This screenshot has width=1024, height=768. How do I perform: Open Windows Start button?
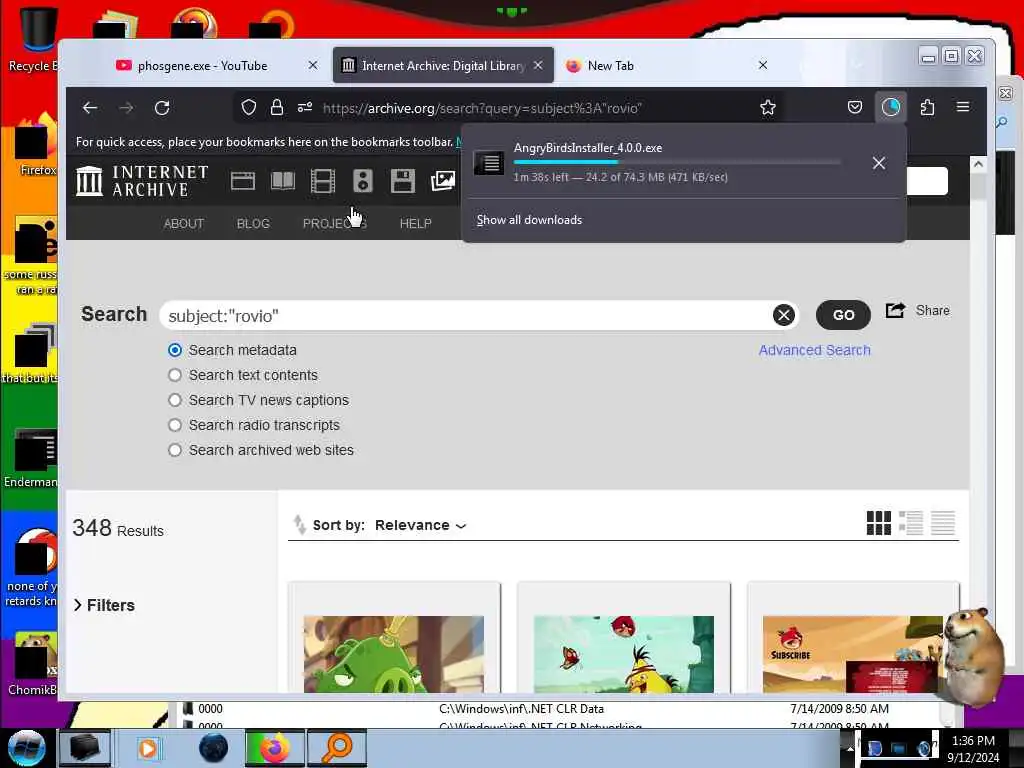click(26, 748)
